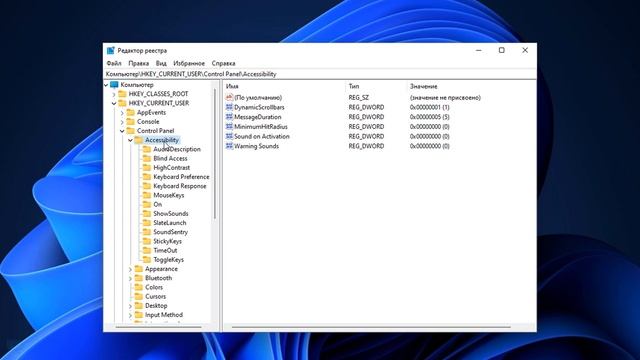Click the DWORD icon of Sound on Activation
This screenshot has width=640, height=360.
229,136
